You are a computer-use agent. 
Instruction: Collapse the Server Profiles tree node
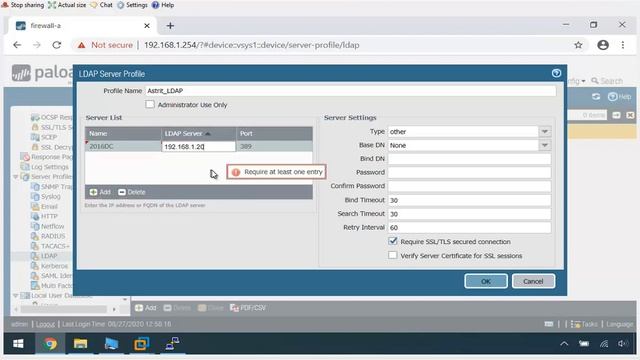tap(15, 177)
